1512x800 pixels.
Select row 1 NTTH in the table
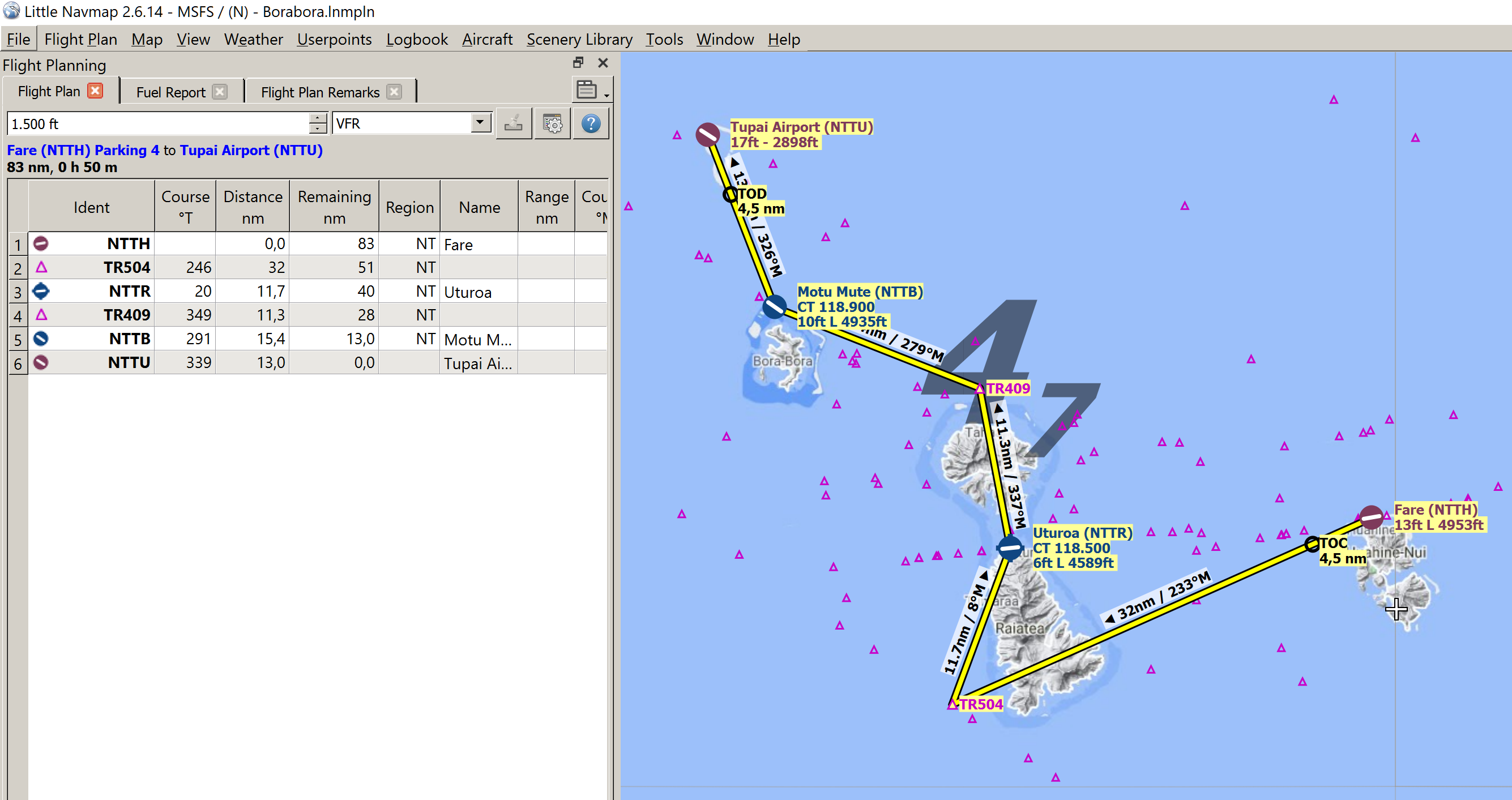point(318,243)
